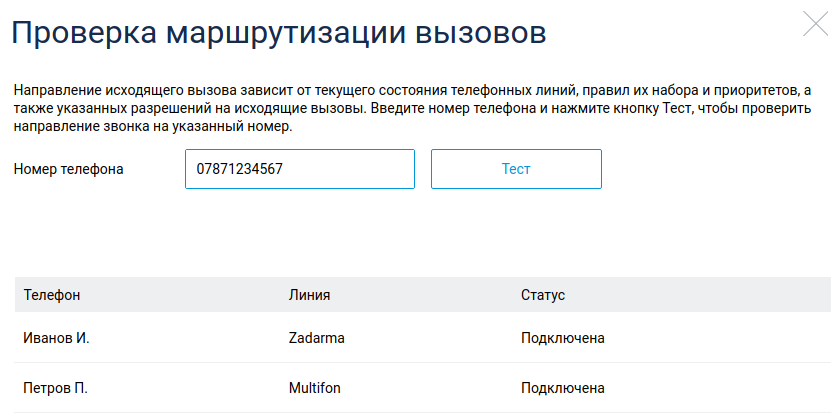The height and width of the screenshot is (420, 836).
Task: Click the Статус column header
Action: [x=543, y=295]
